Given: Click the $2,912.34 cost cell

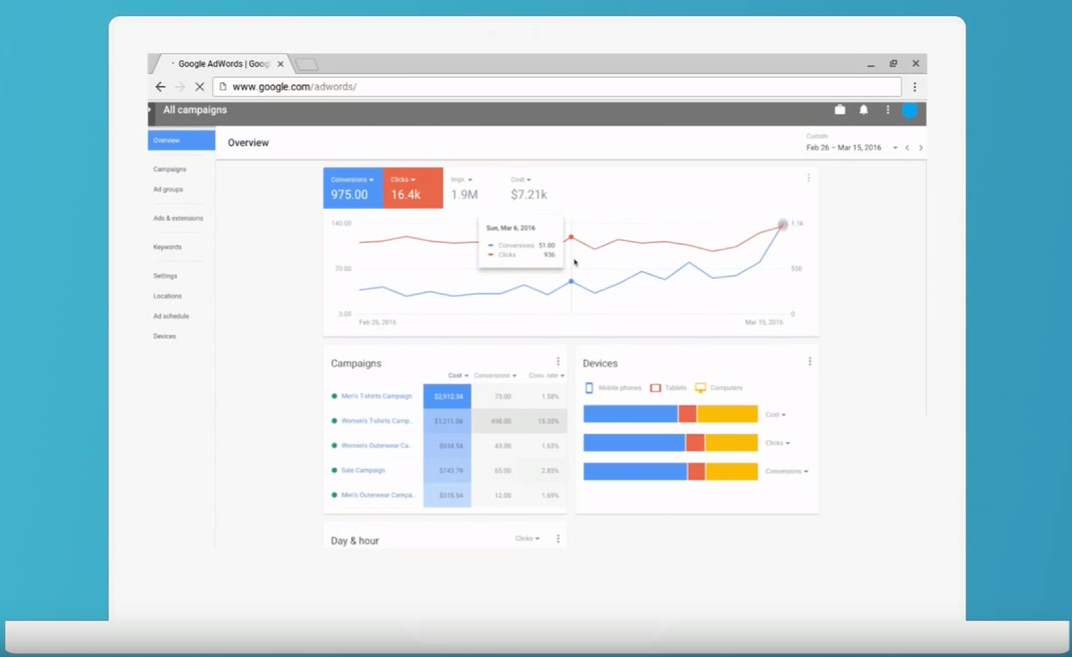Looking at the screenshot, I should pyautogui.click(x=447, y=397).
